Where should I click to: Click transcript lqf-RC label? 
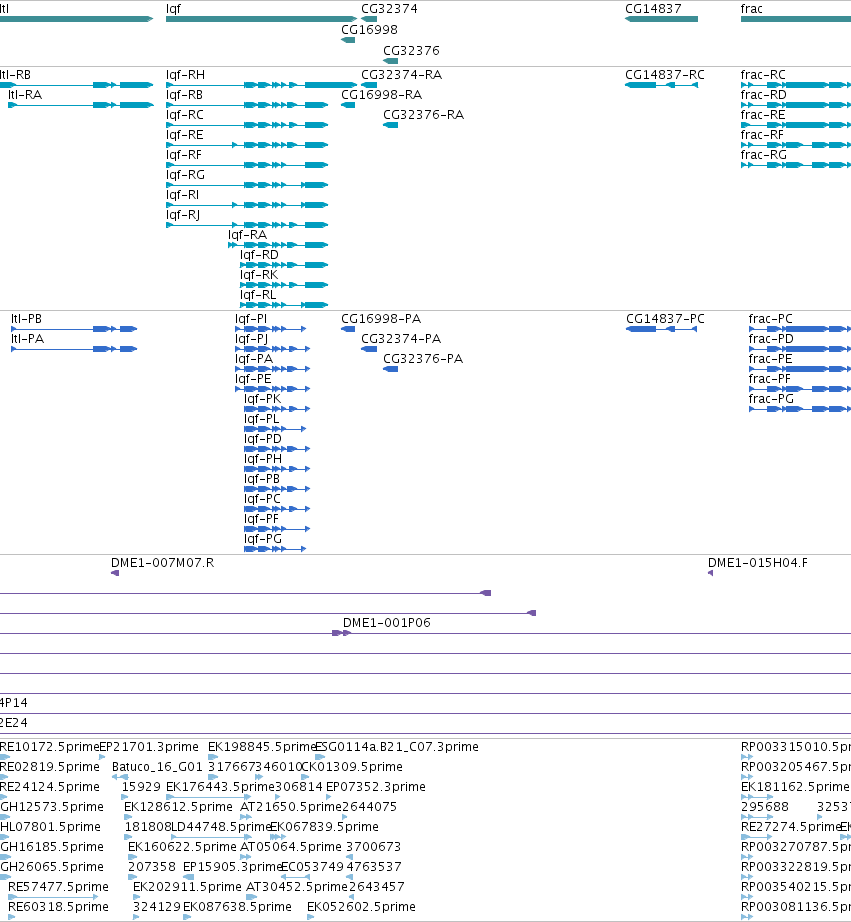coord(185,115)
